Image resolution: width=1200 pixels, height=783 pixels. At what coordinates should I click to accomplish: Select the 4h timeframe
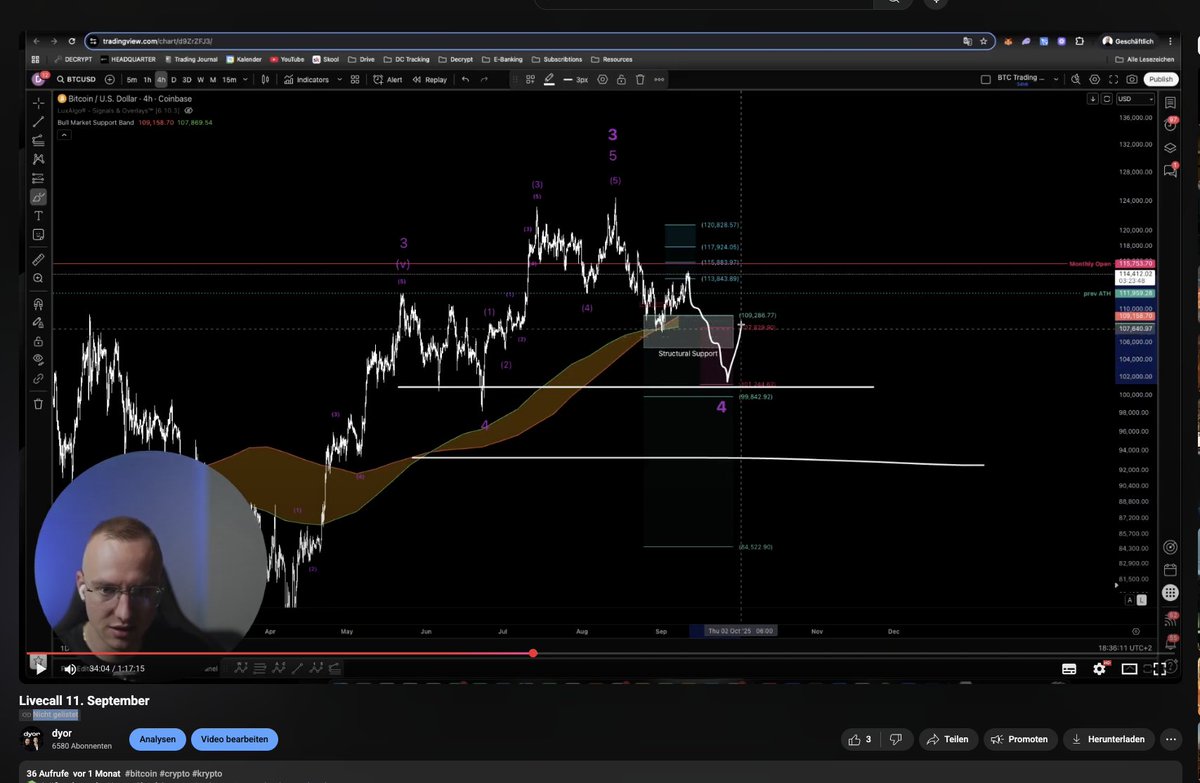point(161,79)
